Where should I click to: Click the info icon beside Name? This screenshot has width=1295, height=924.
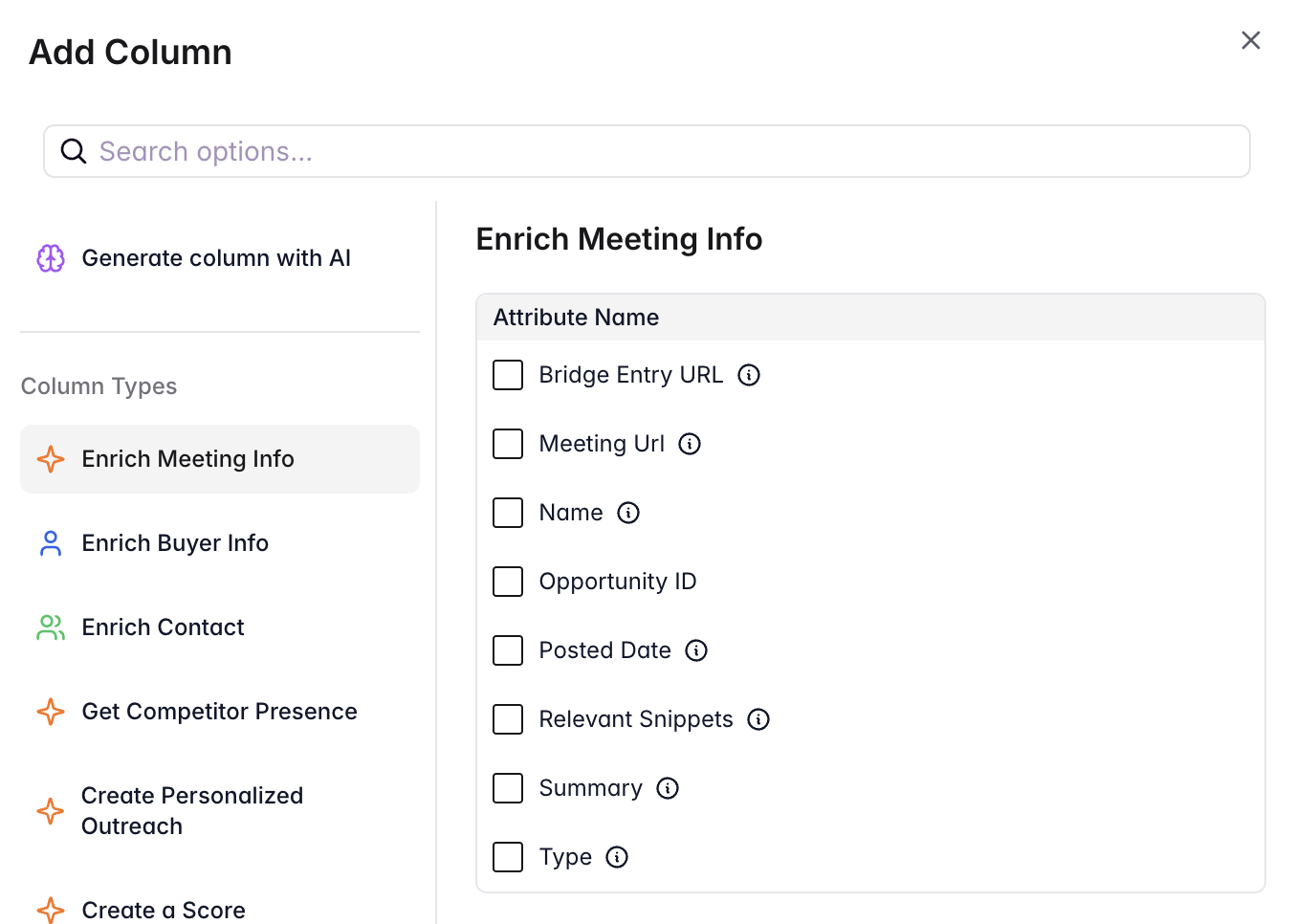628,513
